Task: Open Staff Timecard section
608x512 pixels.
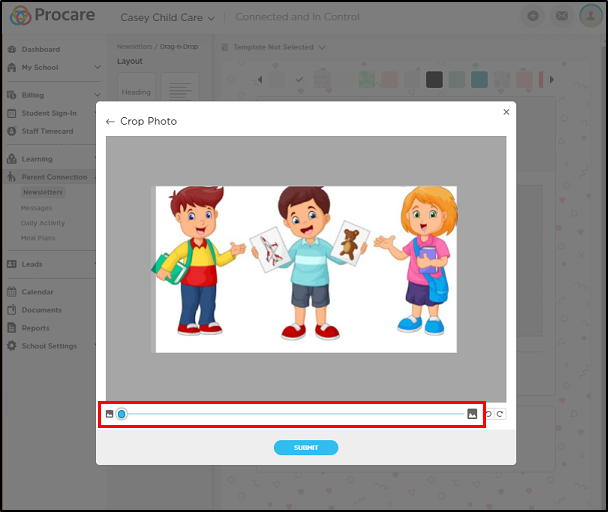Action: coord(47,131)
